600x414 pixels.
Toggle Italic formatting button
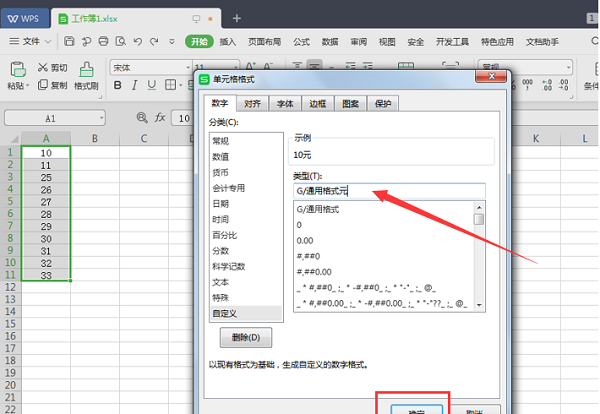tap(133, 86)
